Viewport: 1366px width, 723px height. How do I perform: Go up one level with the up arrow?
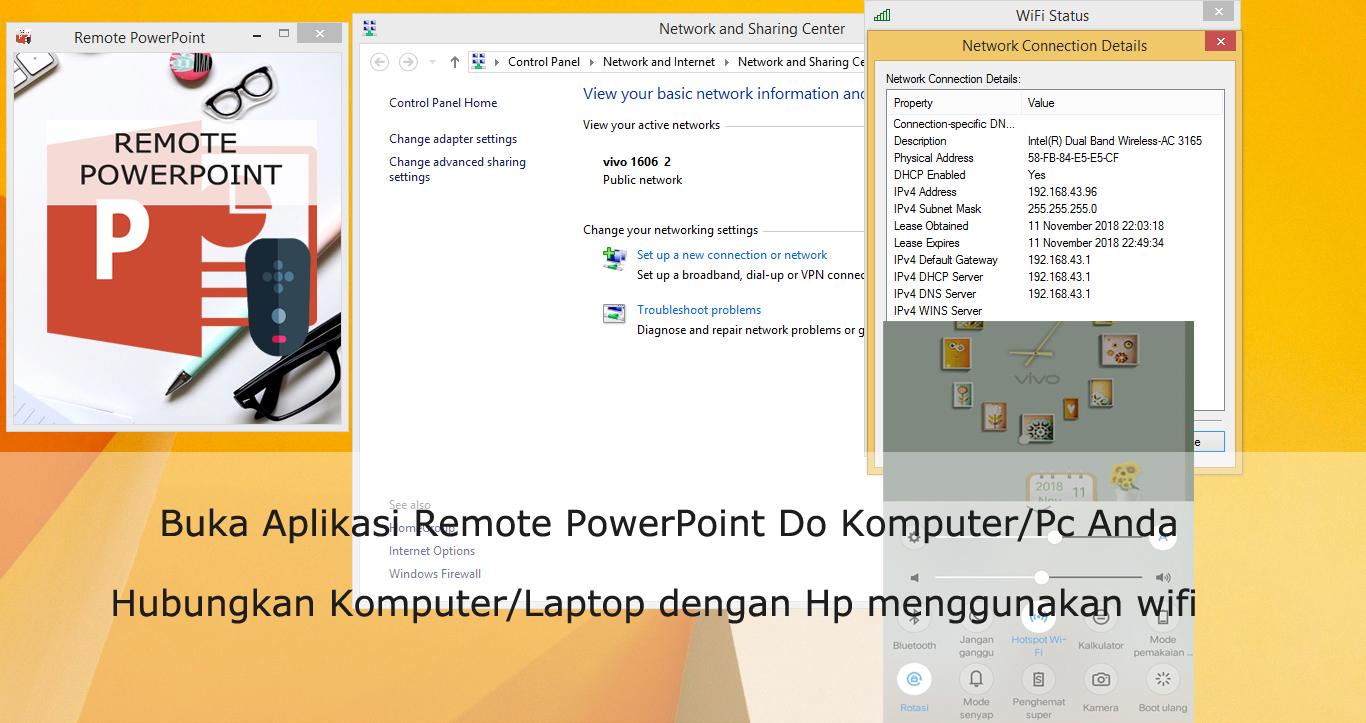454,62
